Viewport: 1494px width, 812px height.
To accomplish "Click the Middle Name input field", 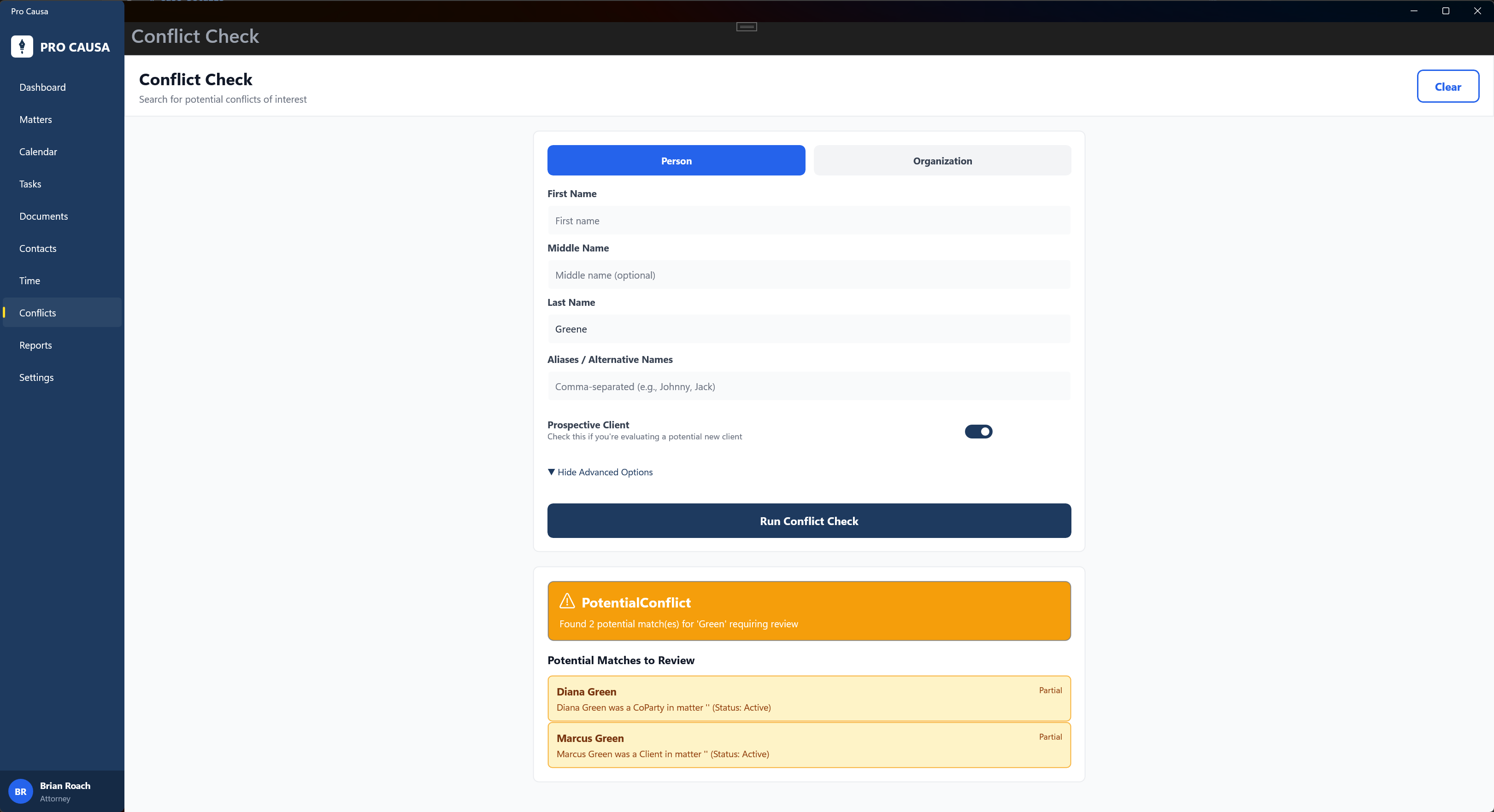I will [808, 275].
